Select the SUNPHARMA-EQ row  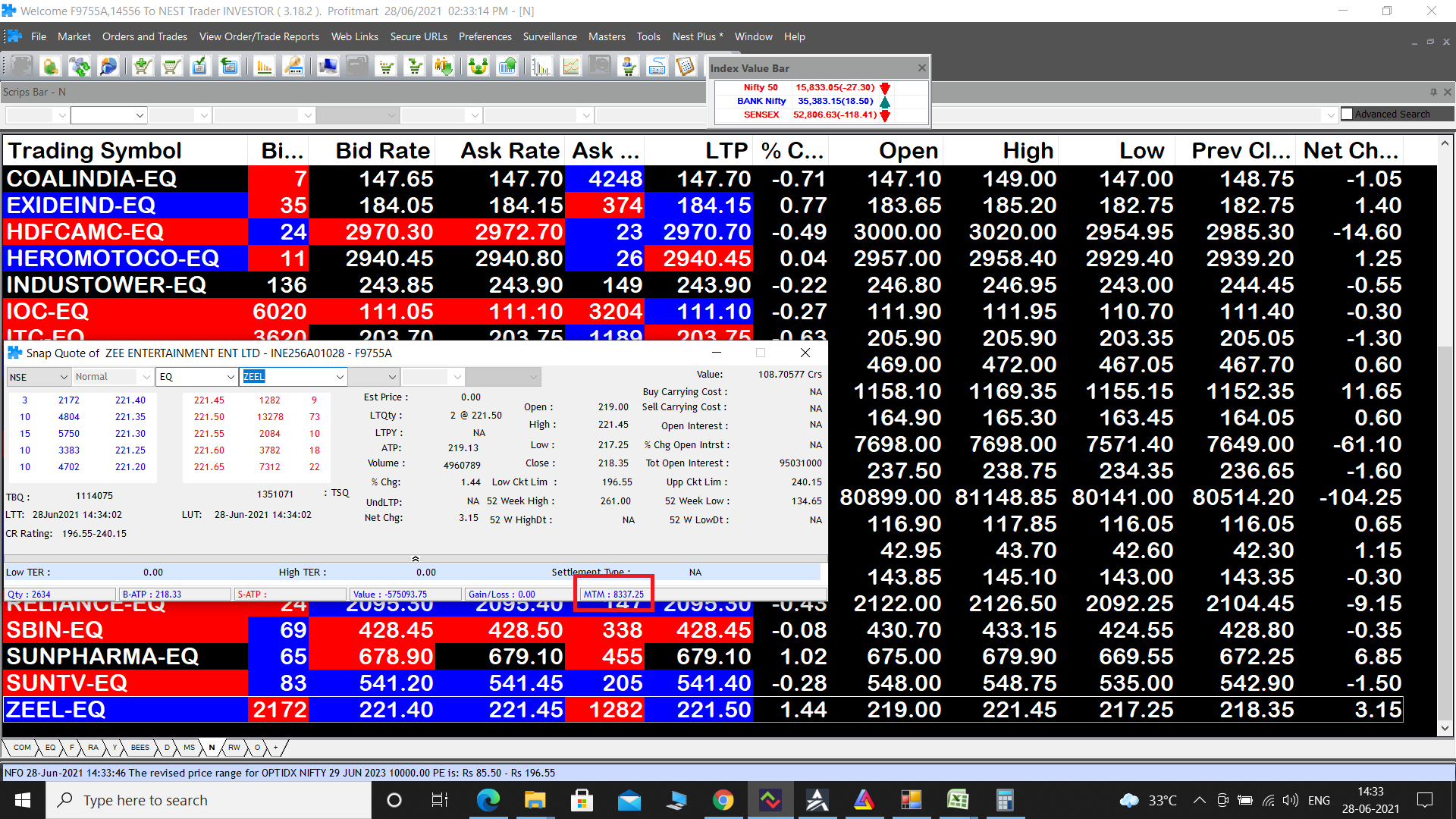click(703, 657)
